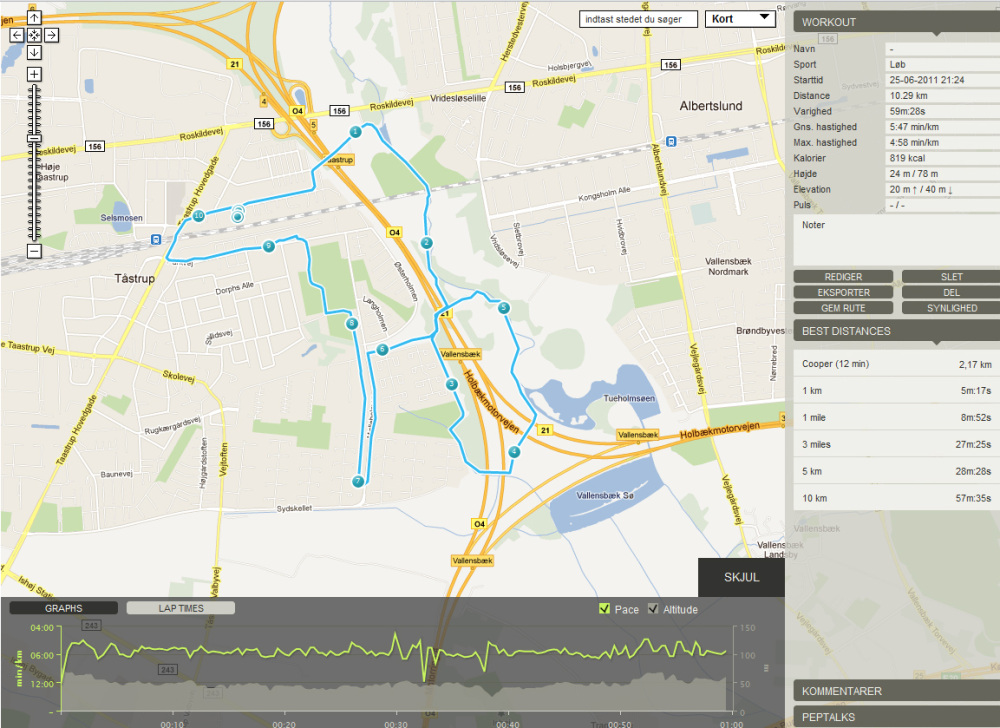The height and width of the screenshot is (728, 1000).
Task: Click the EKSPORTER button
Action: click(x=843, y=293)
